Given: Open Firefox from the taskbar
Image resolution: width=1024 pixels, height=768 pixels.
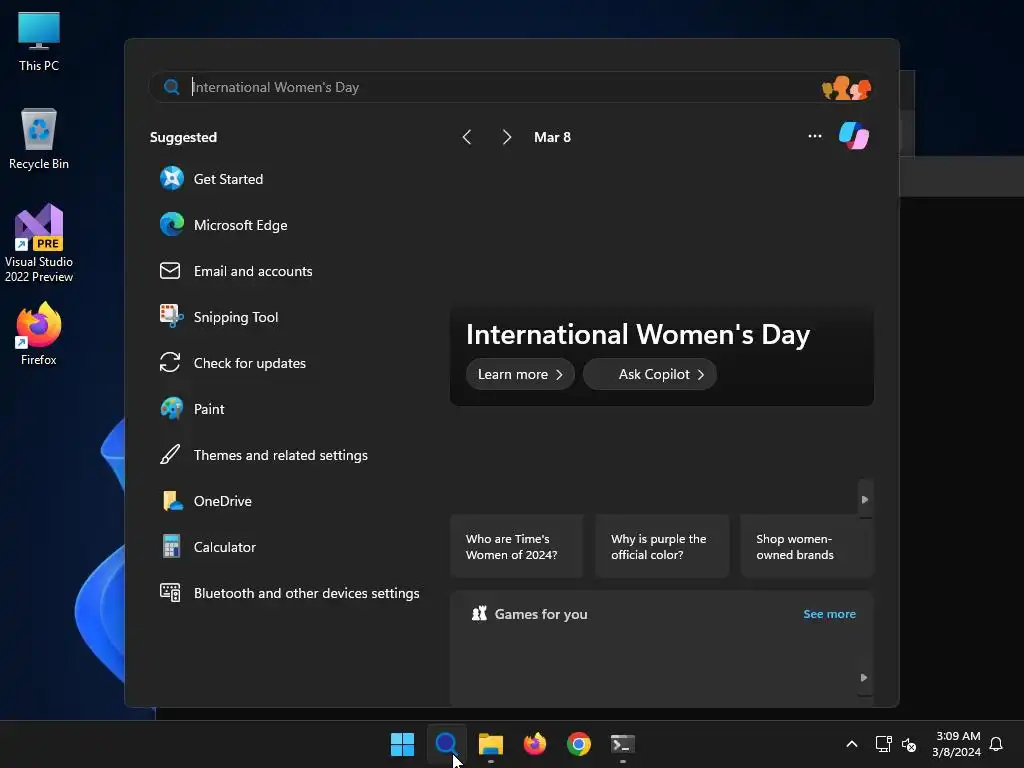Looking at the screenshot, I should coord(535,744).
